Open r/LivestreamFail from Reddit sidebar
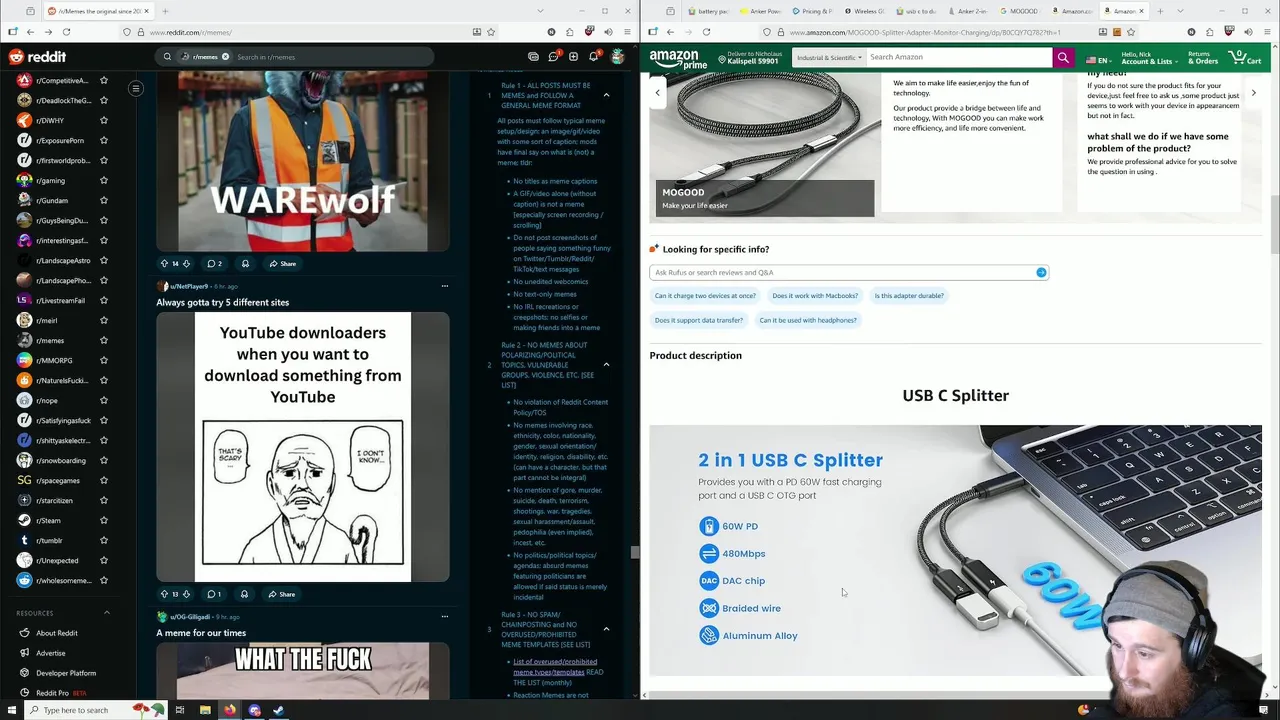Image resolution: width=1280 pixels, height=720 pixels. (x=60, y=300)
